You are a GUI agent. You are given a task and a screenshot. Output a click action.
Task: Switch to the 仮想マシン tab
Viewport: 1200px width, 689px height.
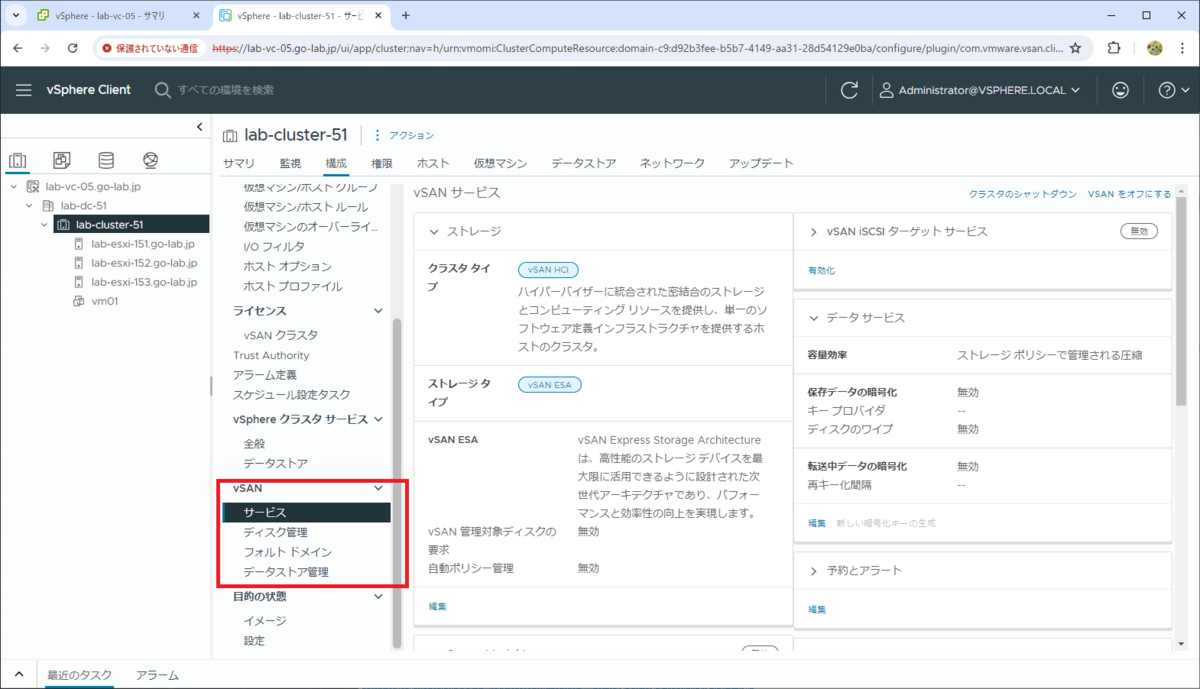(x=500, y=163)
